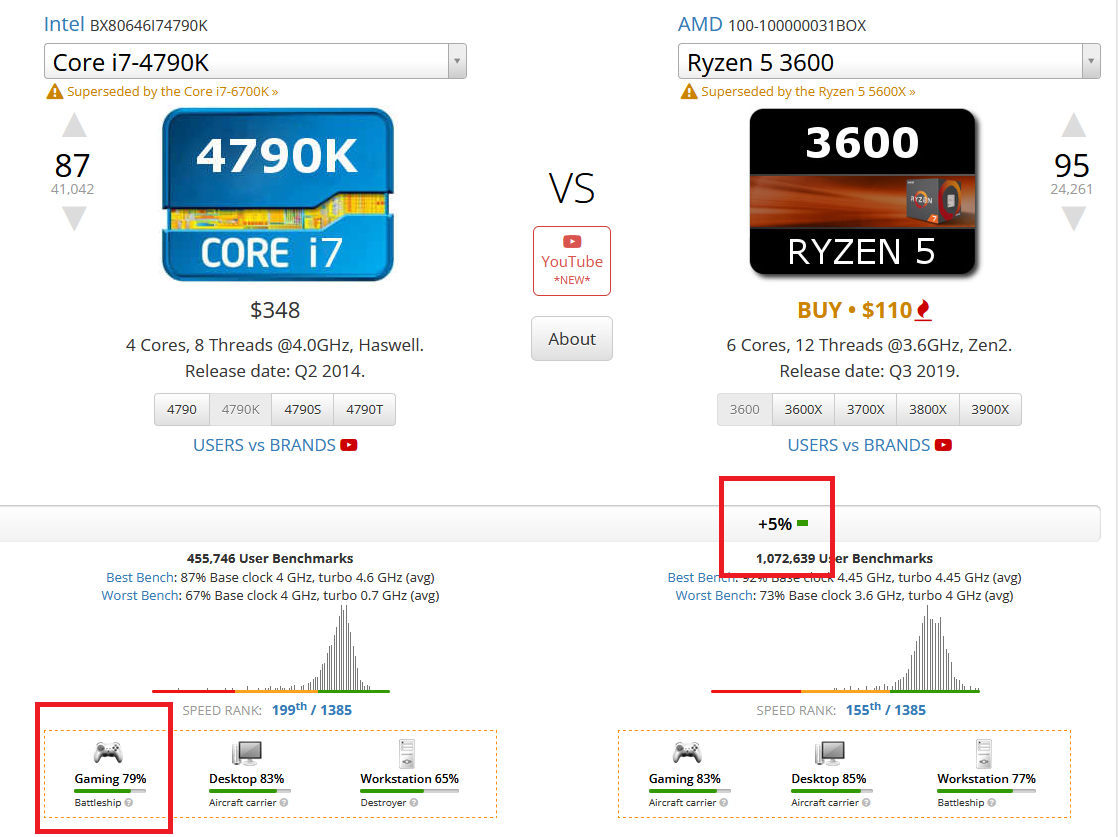Click the green +5% indicator bar
Viewport: 1118px width, 837px height.
click(800, 523)
